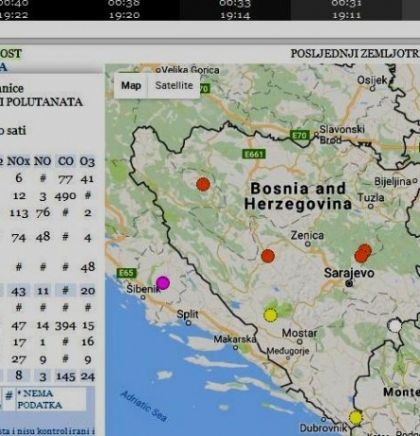Click the magenta marker near Šibenik

[x=163, y=283]
